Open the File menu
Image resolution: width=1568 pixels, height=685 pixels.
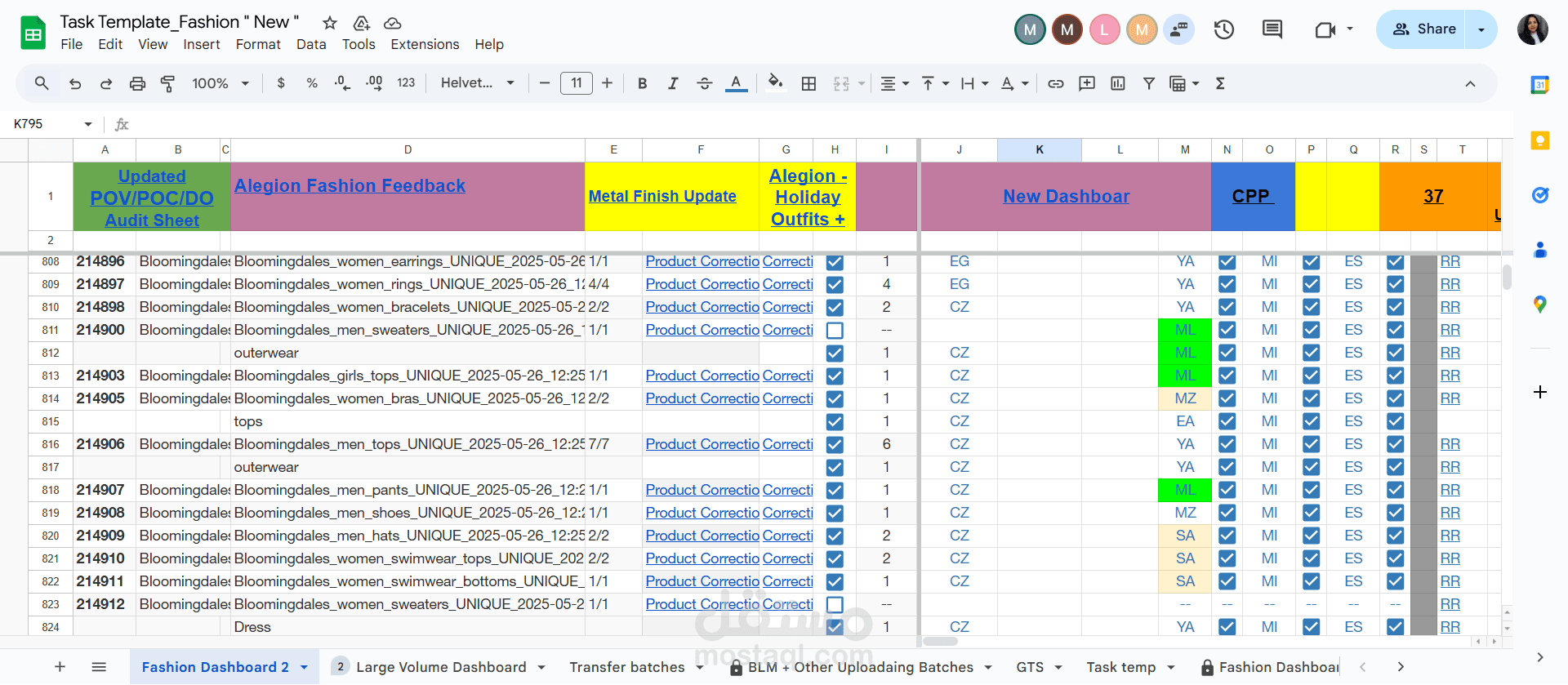tap(72, 44)
